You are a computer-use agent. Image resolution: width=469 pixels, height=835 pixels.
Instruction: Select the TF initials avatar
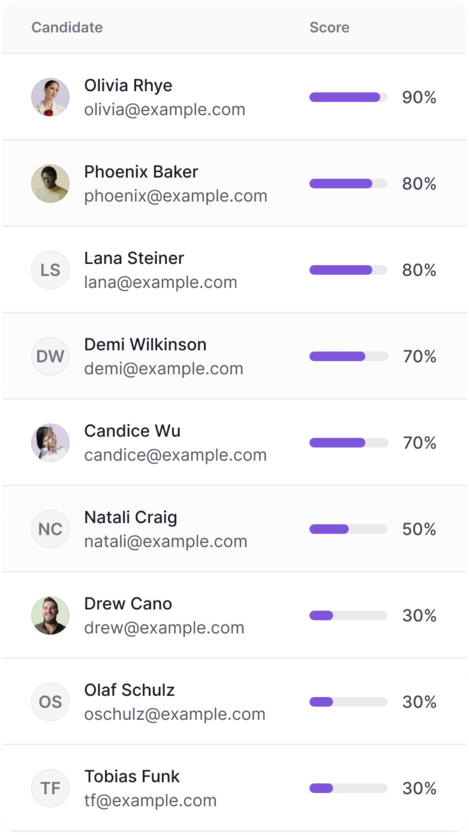[50, 788]
